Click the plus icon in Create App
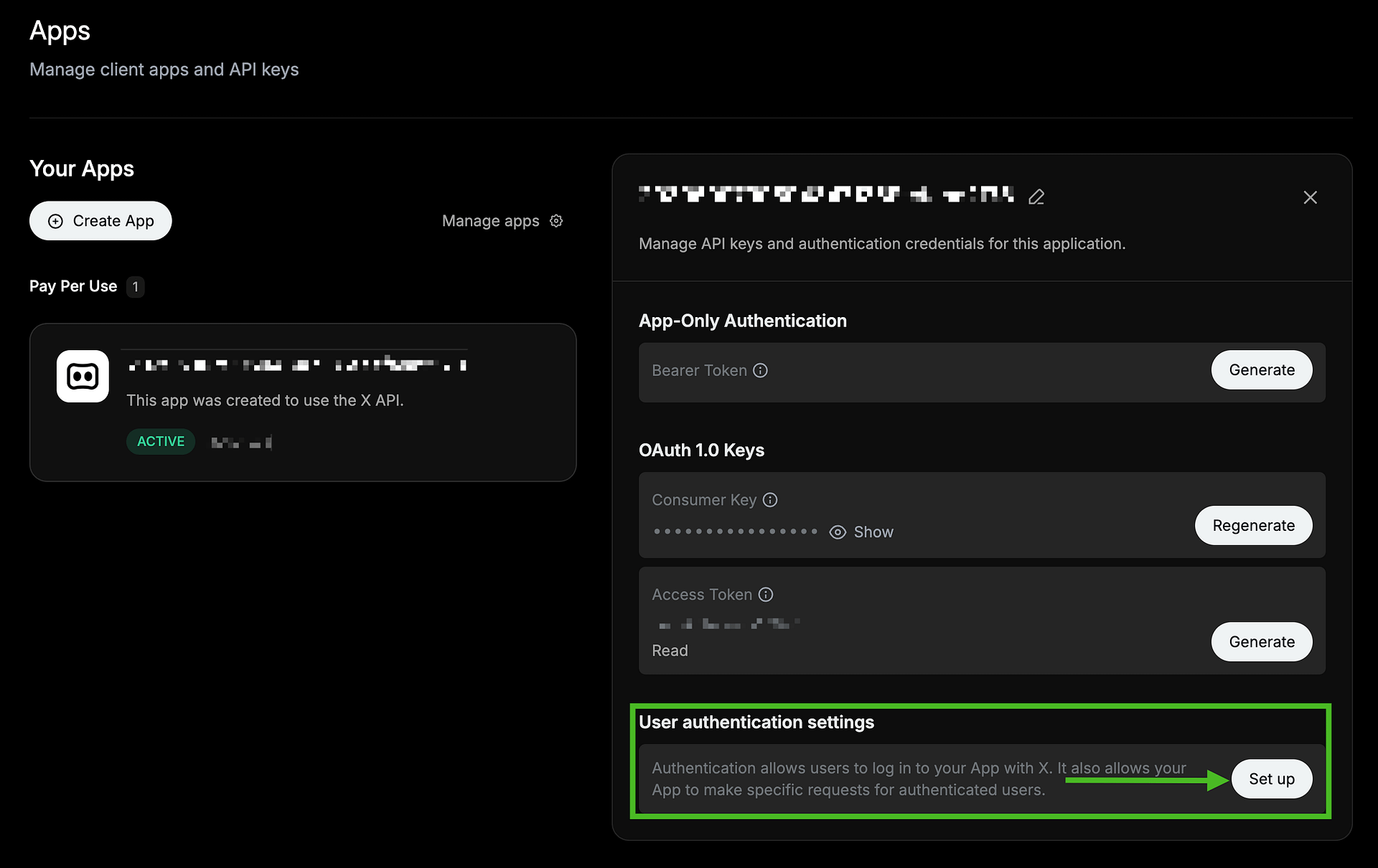1378x868 pixels. tap(55, 221)
